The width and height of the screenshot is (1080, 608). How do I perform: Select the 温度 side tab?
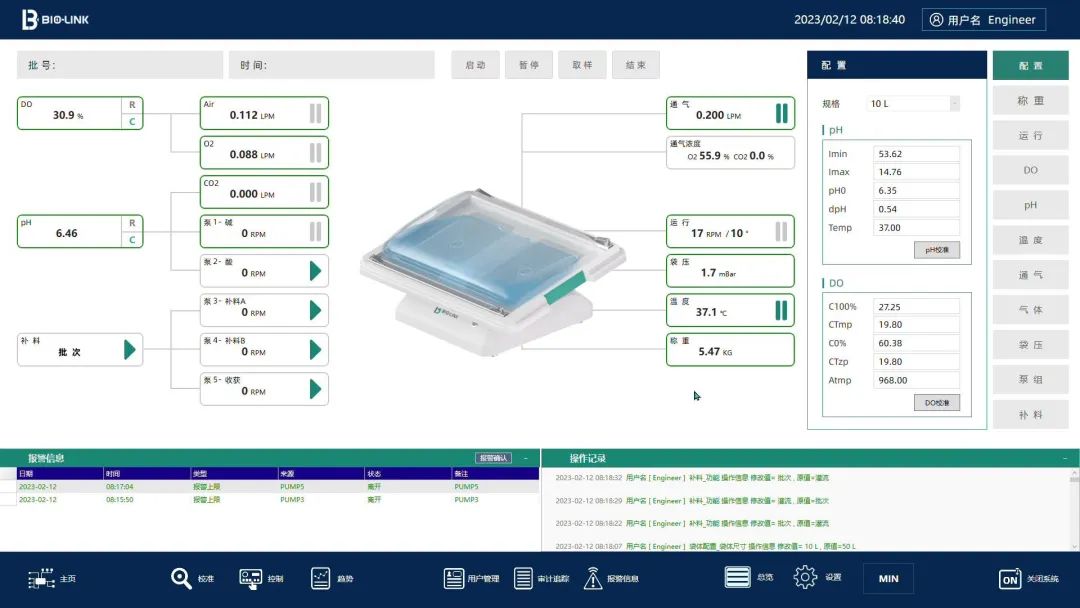pyautogui.click(x=1030, y=240)
